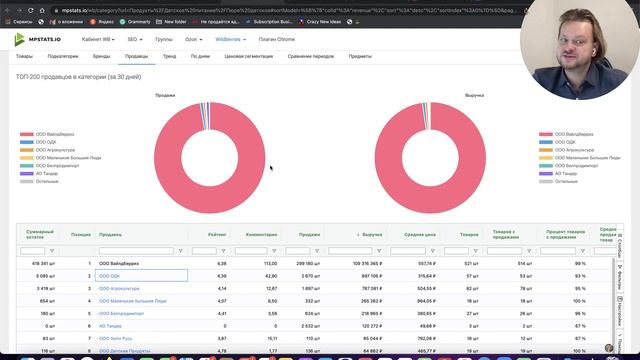Toggle Остальные in Выручка chart legend
The height and width of the screenshot is (360, 640).
[558, 181]
